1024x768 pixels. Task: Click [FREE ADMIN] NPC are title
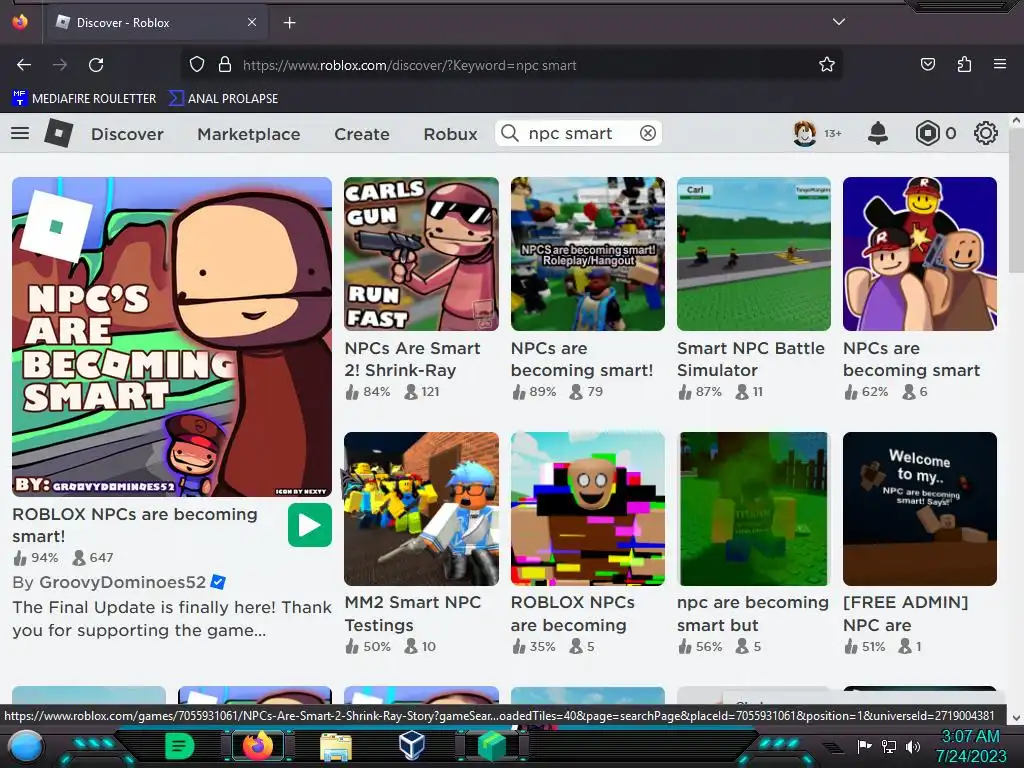(x=906, y=613)
